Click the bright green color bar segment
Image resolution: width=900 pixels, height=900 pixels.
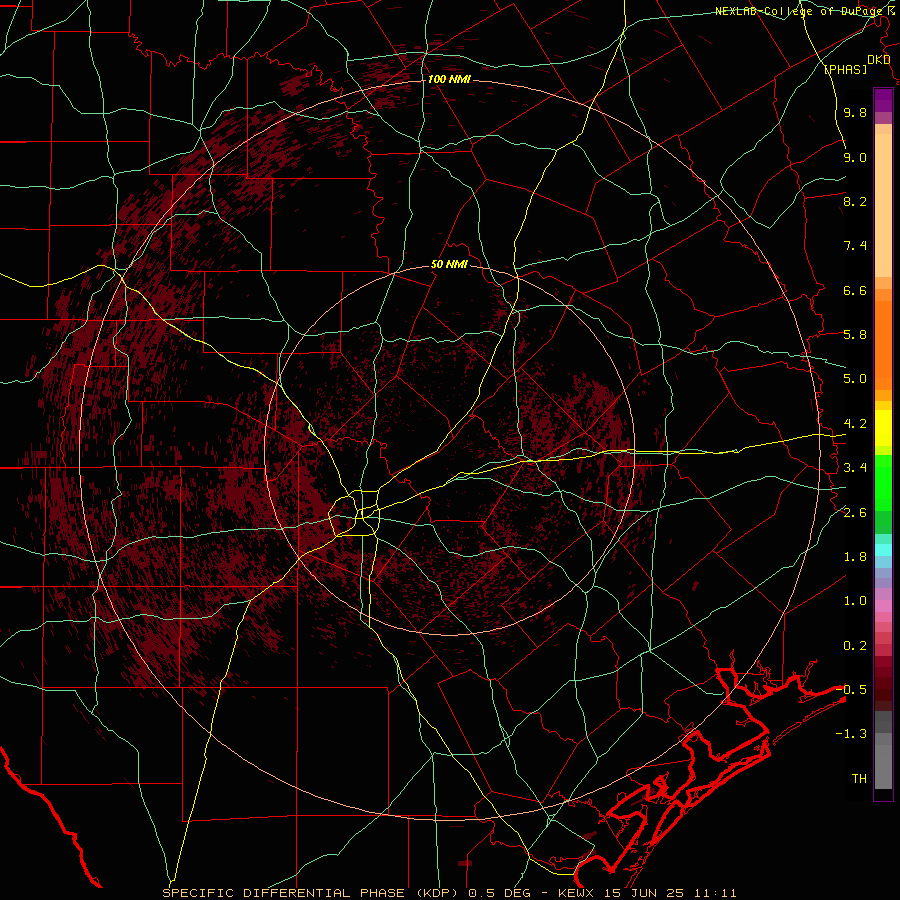[x=883, y=482]
